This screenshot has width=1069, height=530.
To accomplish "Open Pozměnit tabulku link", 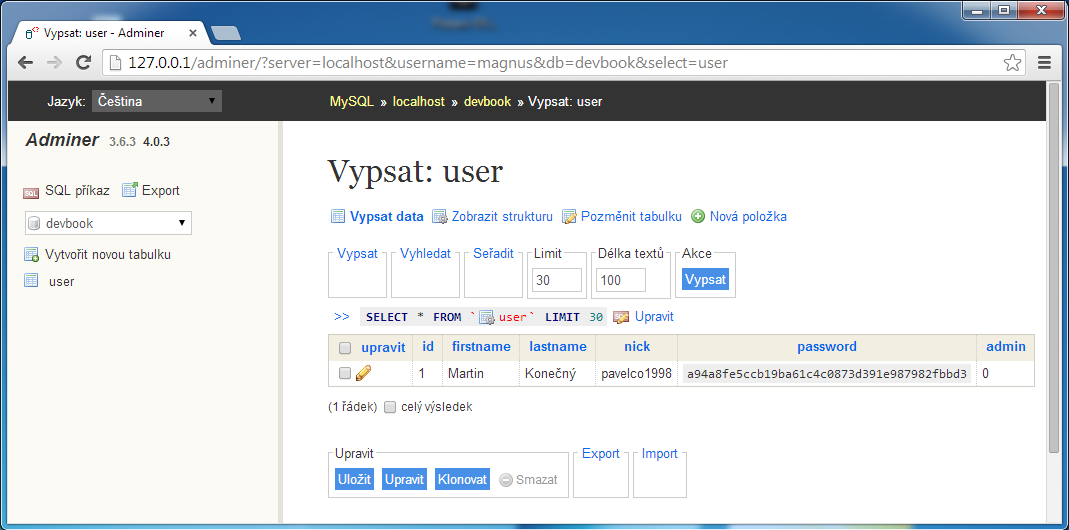I will pos(631,216).
